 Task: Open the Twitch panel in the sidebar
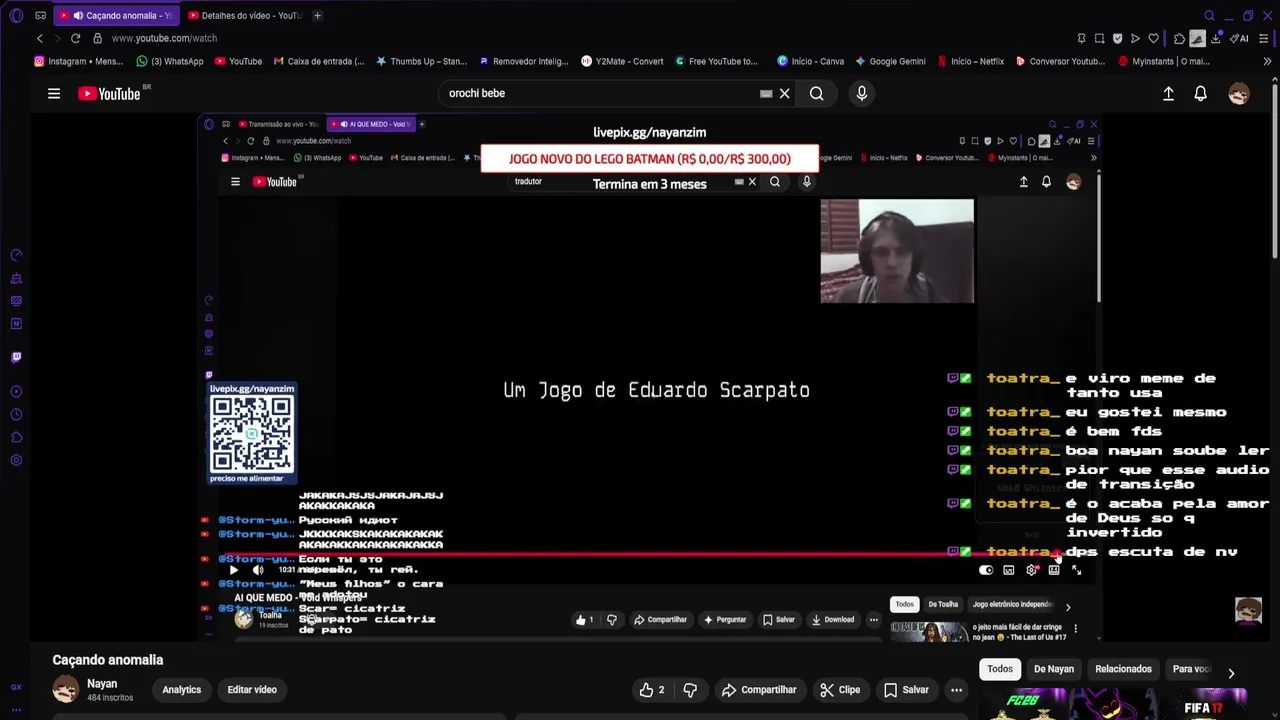[x=16, y=357]
